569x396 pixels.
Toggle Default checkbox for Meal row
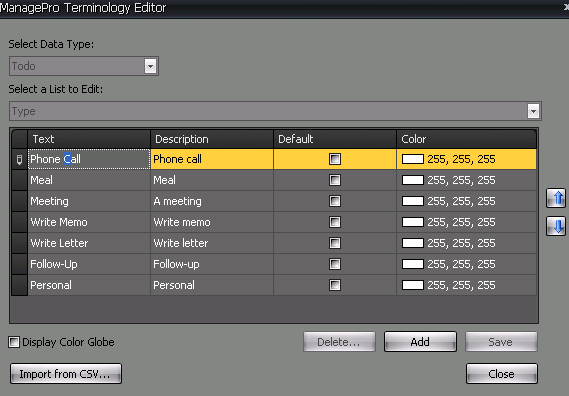(335, 180)
